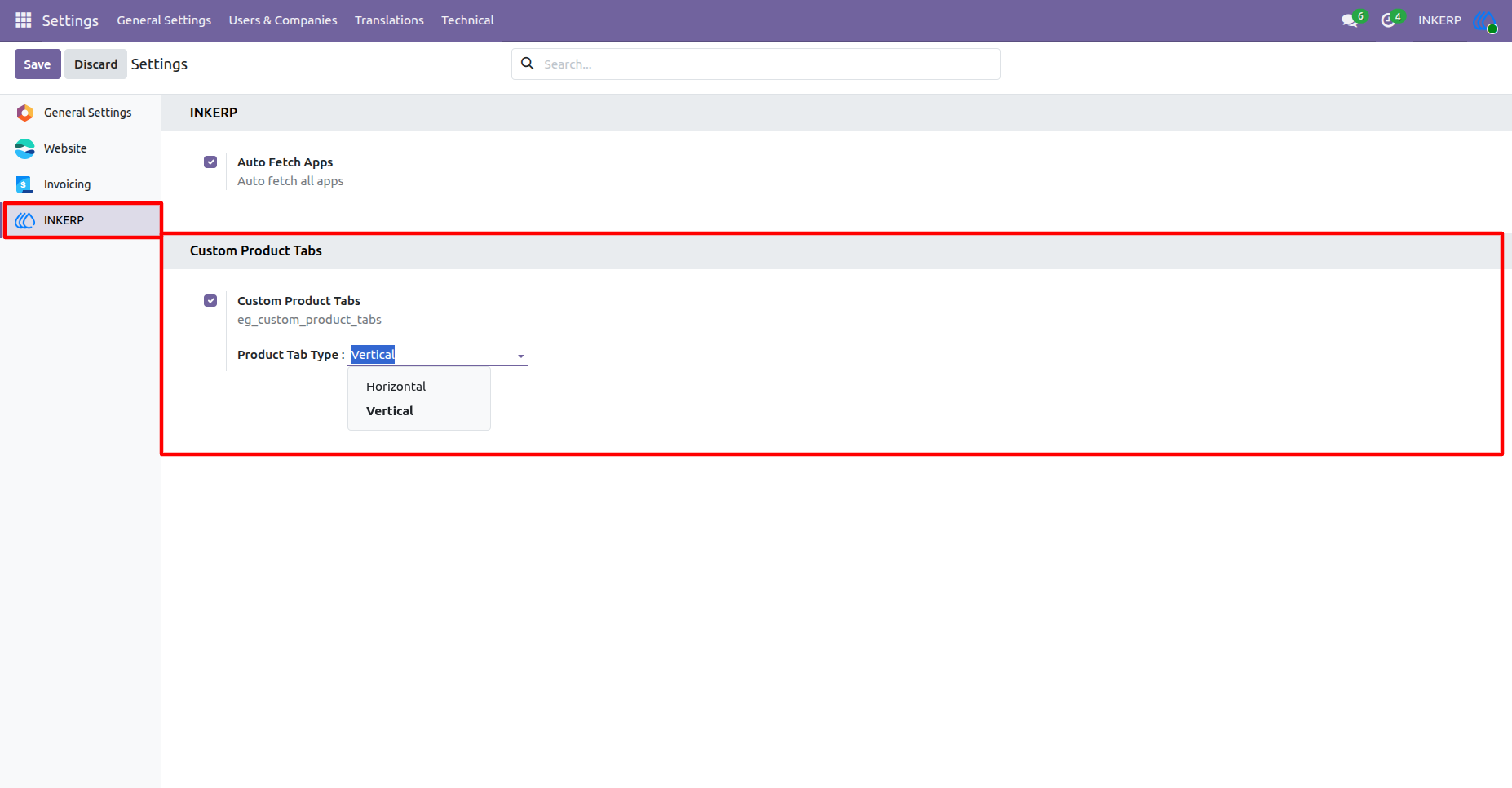Click the 'Auto Fetch Apps' label
Image resolution: width=1512 pixels, height=788 pixels.
[x=285, y=162]
